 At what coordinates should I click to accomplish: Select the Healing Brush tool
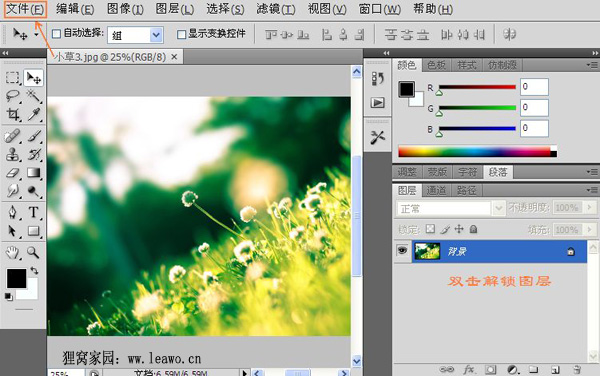pos(13,136)
